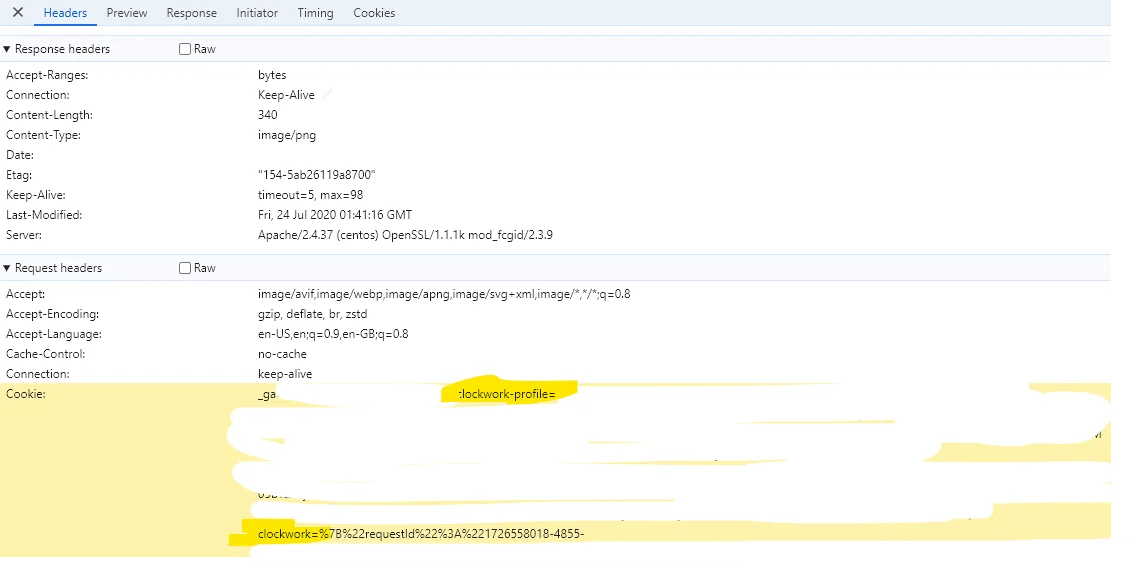Image resolution: width=1139 pixels, height=564 pixels.
Task: Select the no-cache Cache-Control value
Action: coord(282,354)
